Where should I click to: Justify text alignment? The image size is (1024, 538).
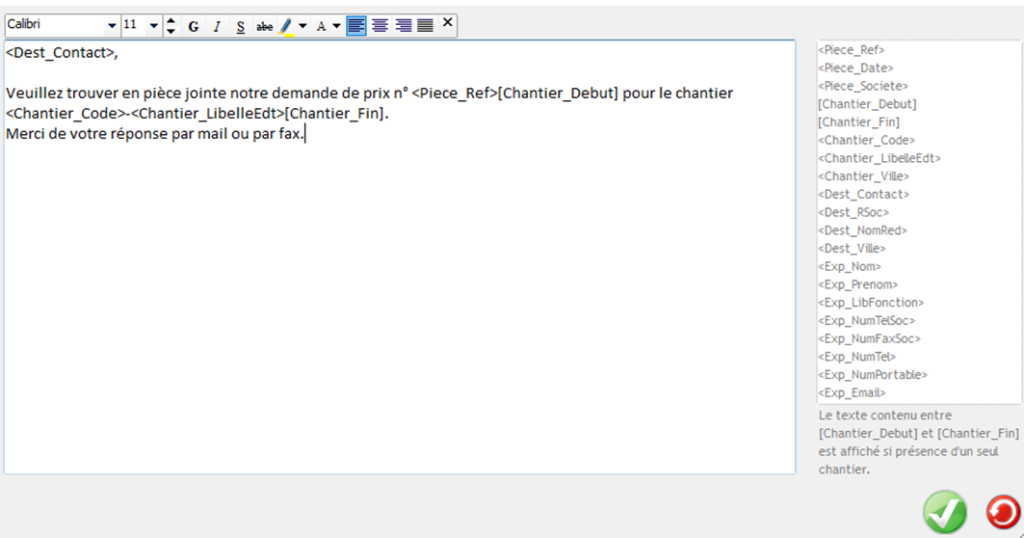tap(425, 26)
